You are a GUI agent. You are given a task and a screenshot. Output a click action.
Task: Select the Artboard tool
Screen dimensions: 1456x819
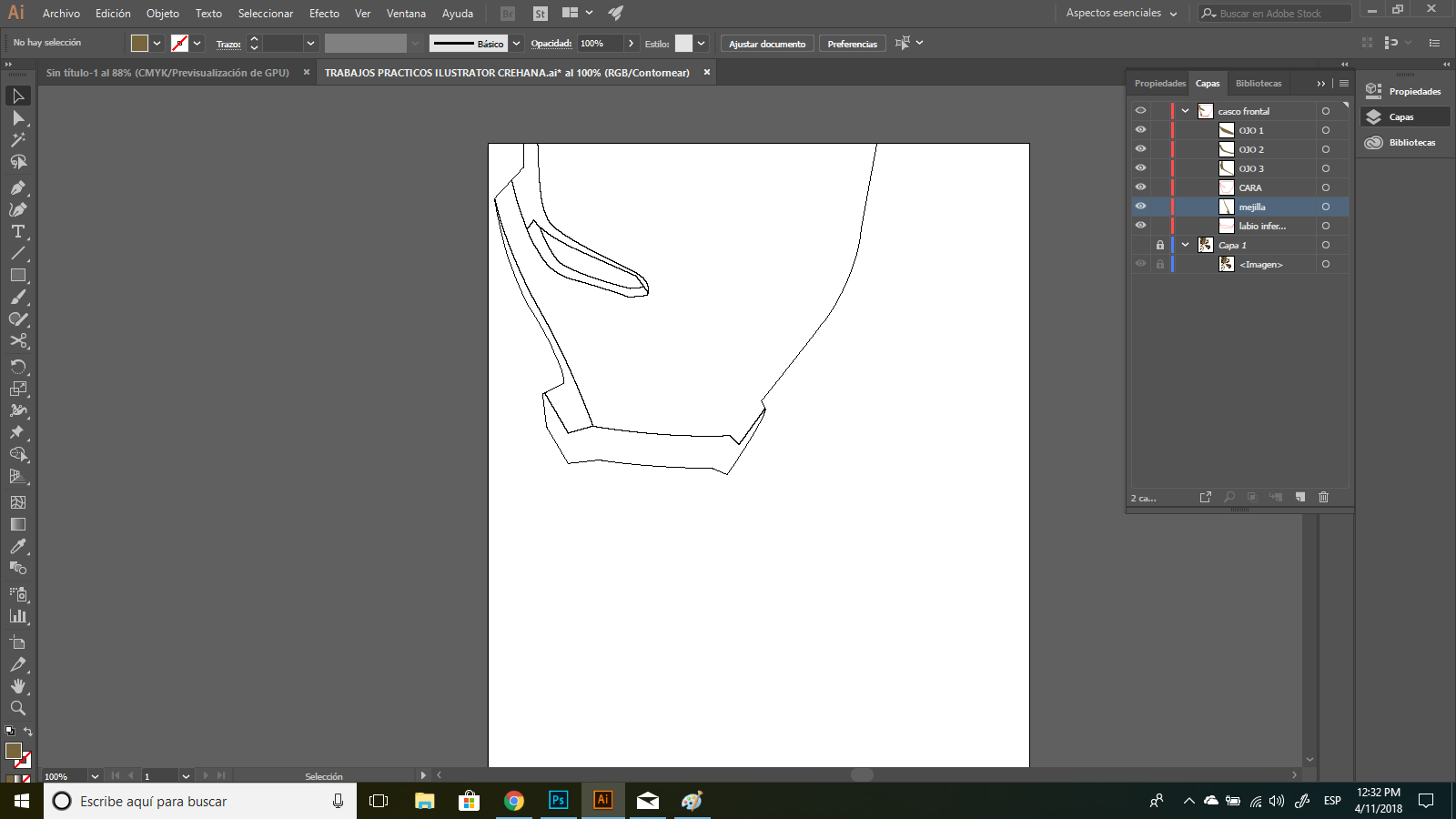pyautogui.click(x=17, y=642)
